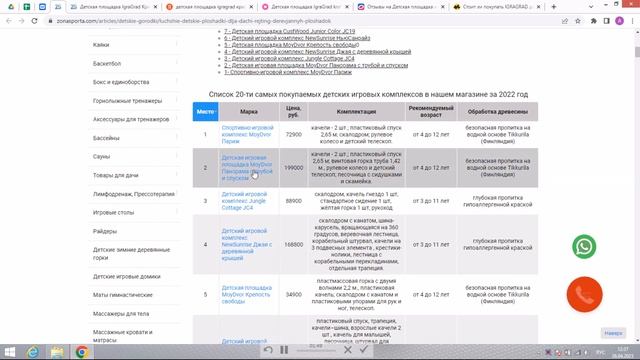
Task: Finish recording with checkmark icon
Action: tap(364, 349)
